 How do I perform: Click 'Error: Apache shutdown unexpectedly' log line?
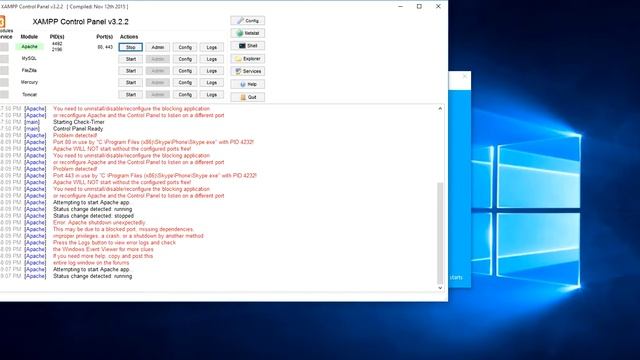[x=99, y=222]
